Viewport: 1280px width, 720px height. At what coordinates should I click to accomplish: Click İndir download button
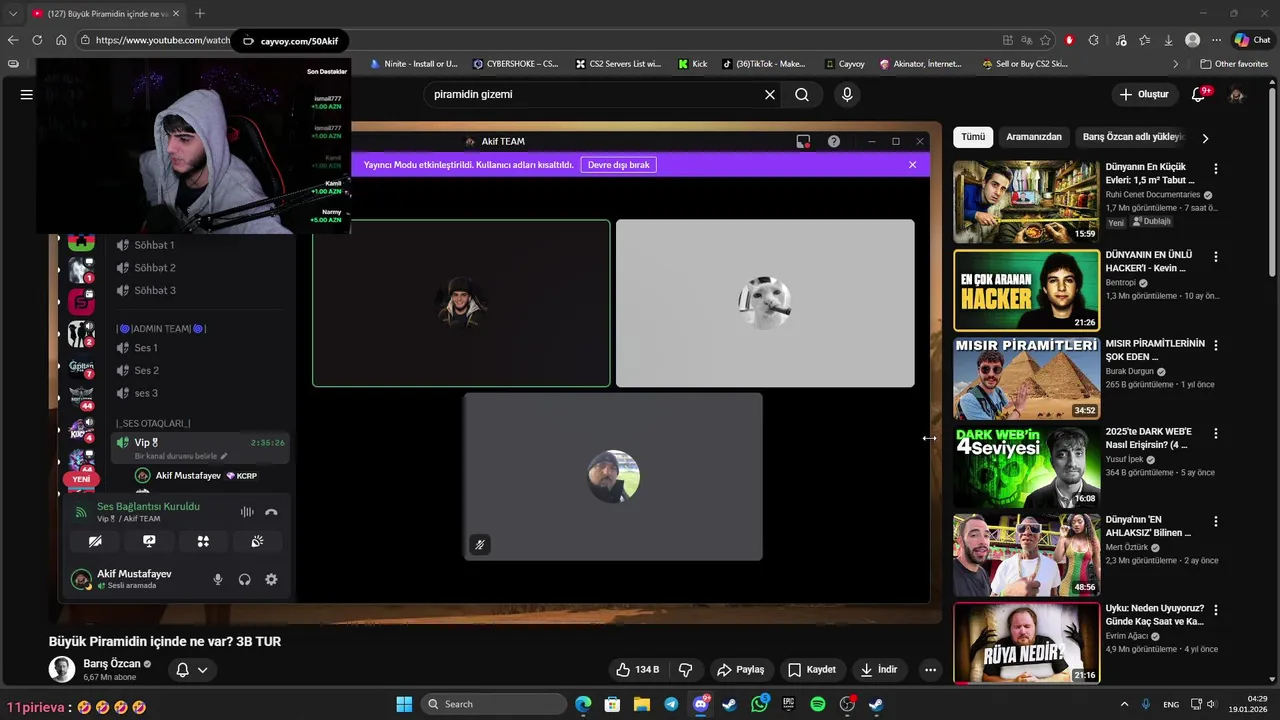pos(879,670)
